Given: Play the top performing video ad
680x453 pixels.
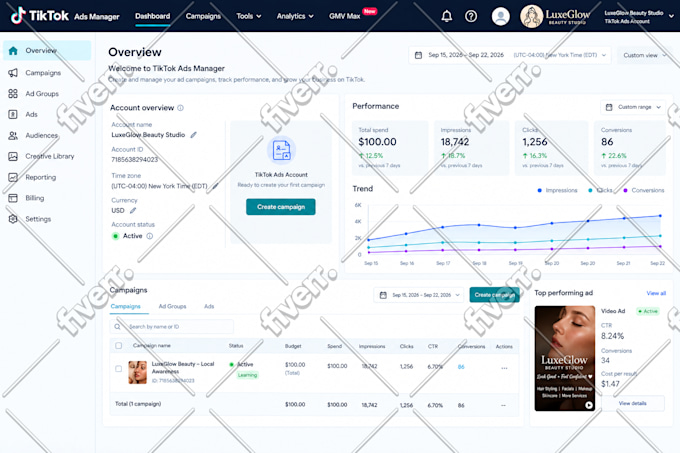Looking at the screenshot, I should tap(588, 405).
